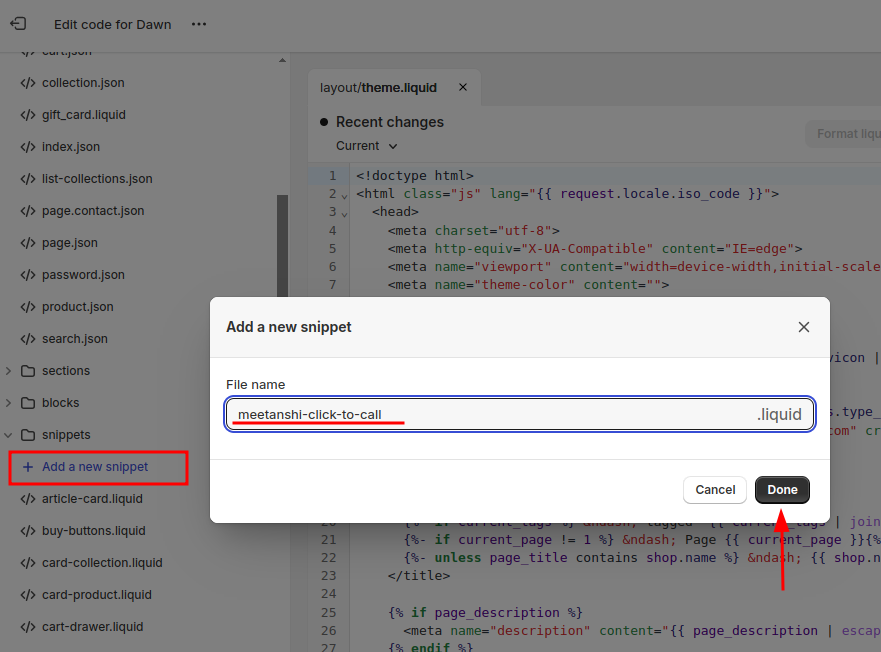Viewport: 881px width, 652px height.
Task: Click the doctype html code line
Action: [415, 175]
